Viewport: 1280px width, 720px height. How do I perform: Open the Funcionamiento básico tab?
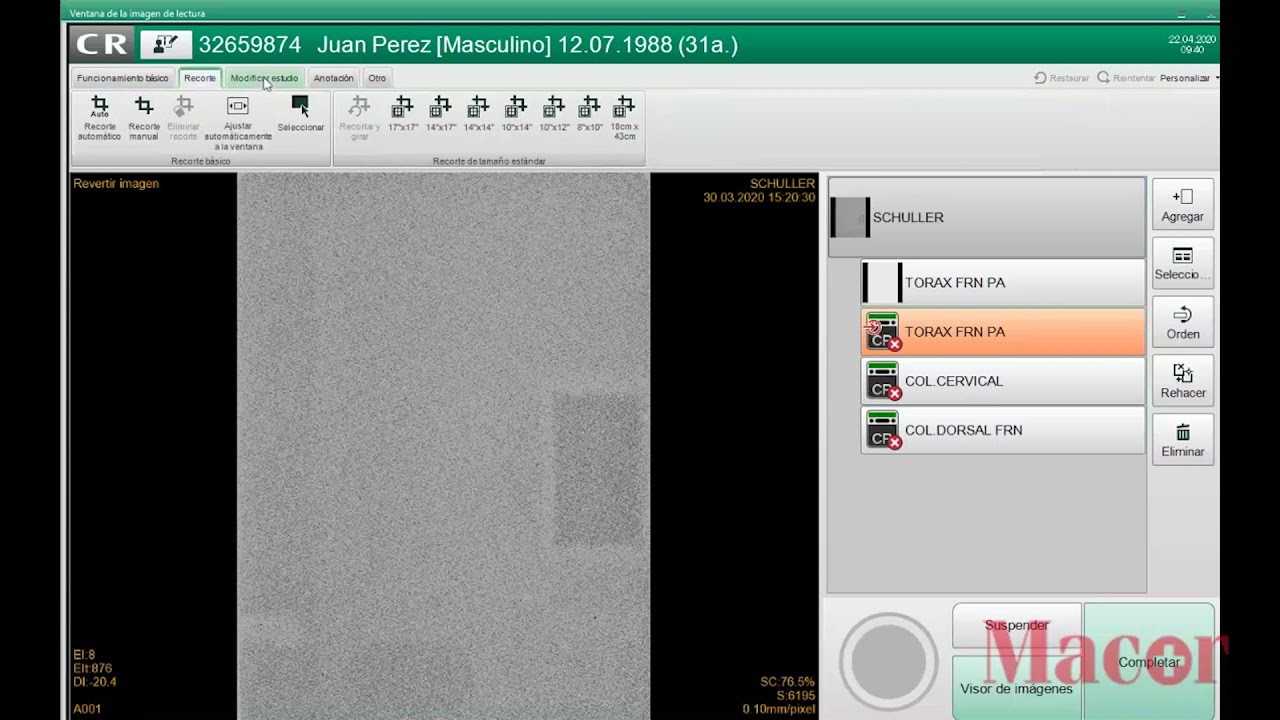[x=122, y=78]
